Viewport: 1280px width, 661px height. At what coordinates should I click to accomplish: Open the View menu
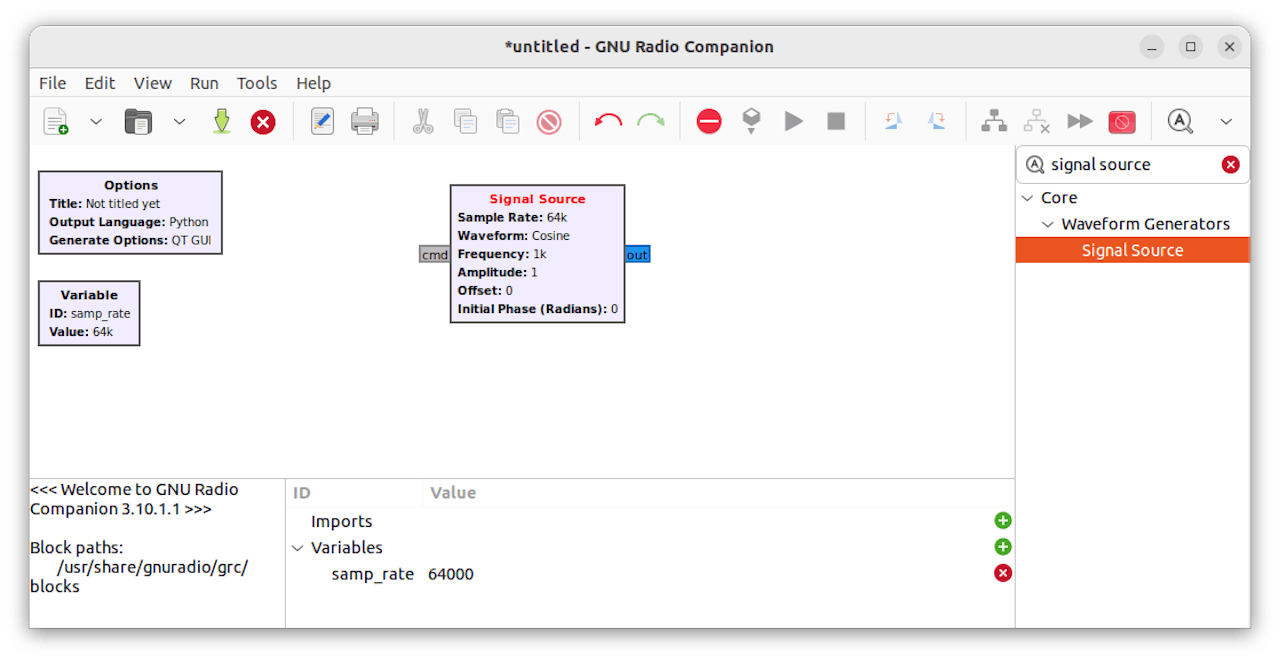coord(153,83)
